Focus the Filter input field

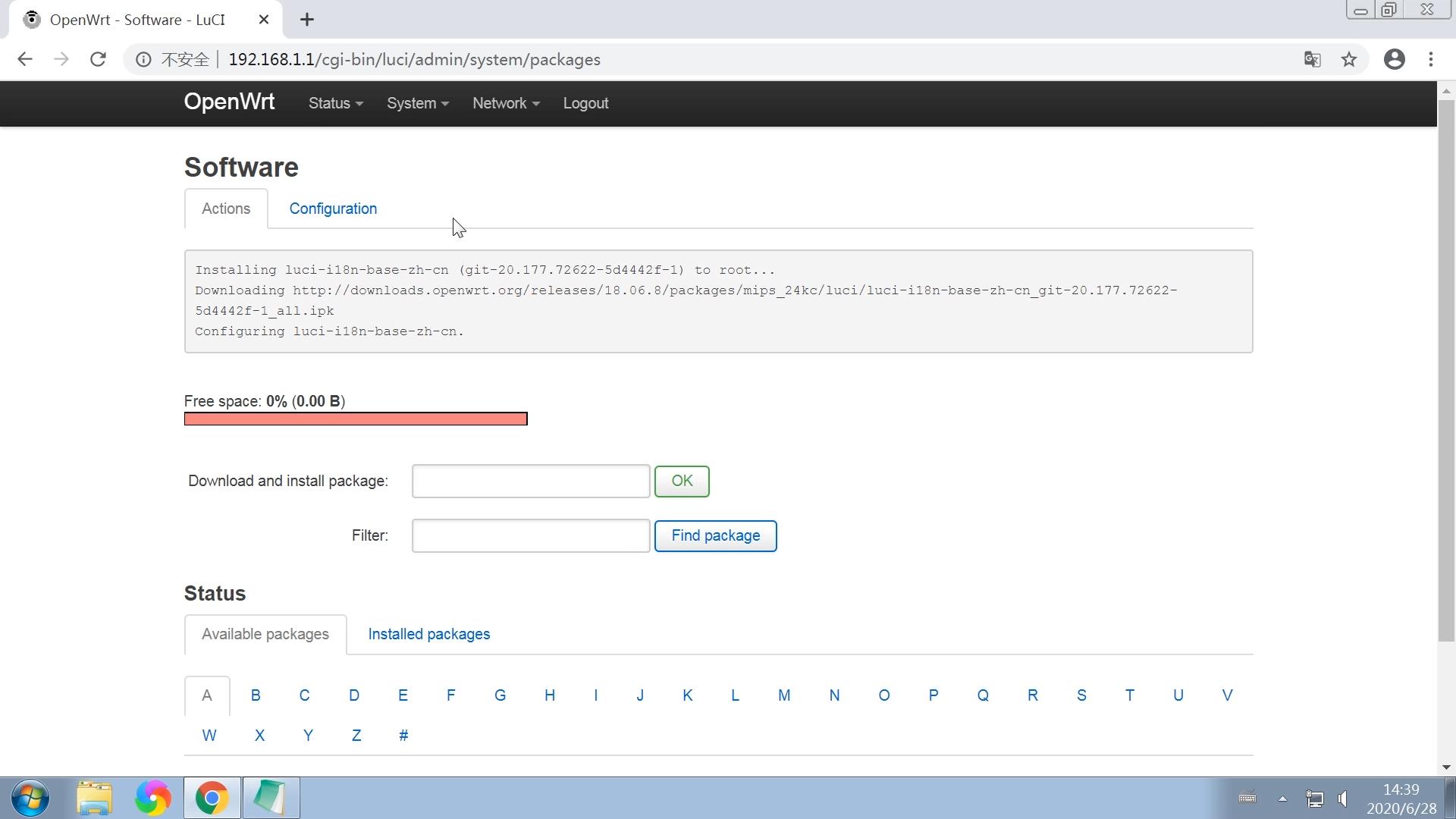(x=530, y=535)
